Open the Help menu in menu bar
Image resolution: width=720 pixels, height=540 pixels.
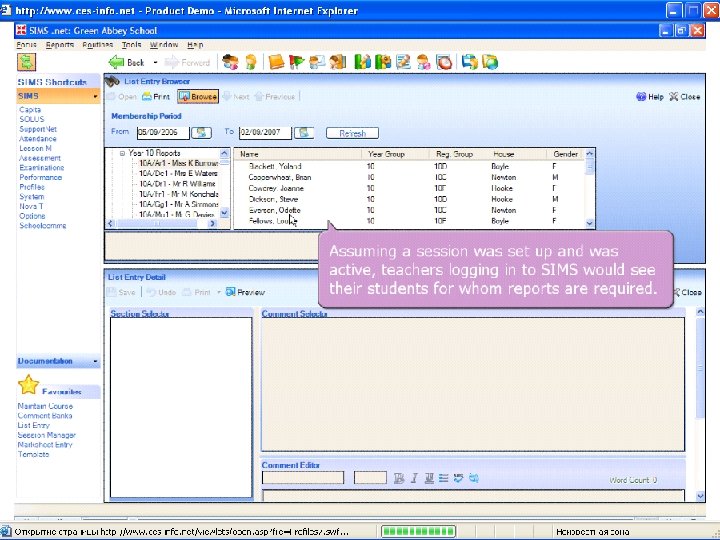click(x=195, y=45)
